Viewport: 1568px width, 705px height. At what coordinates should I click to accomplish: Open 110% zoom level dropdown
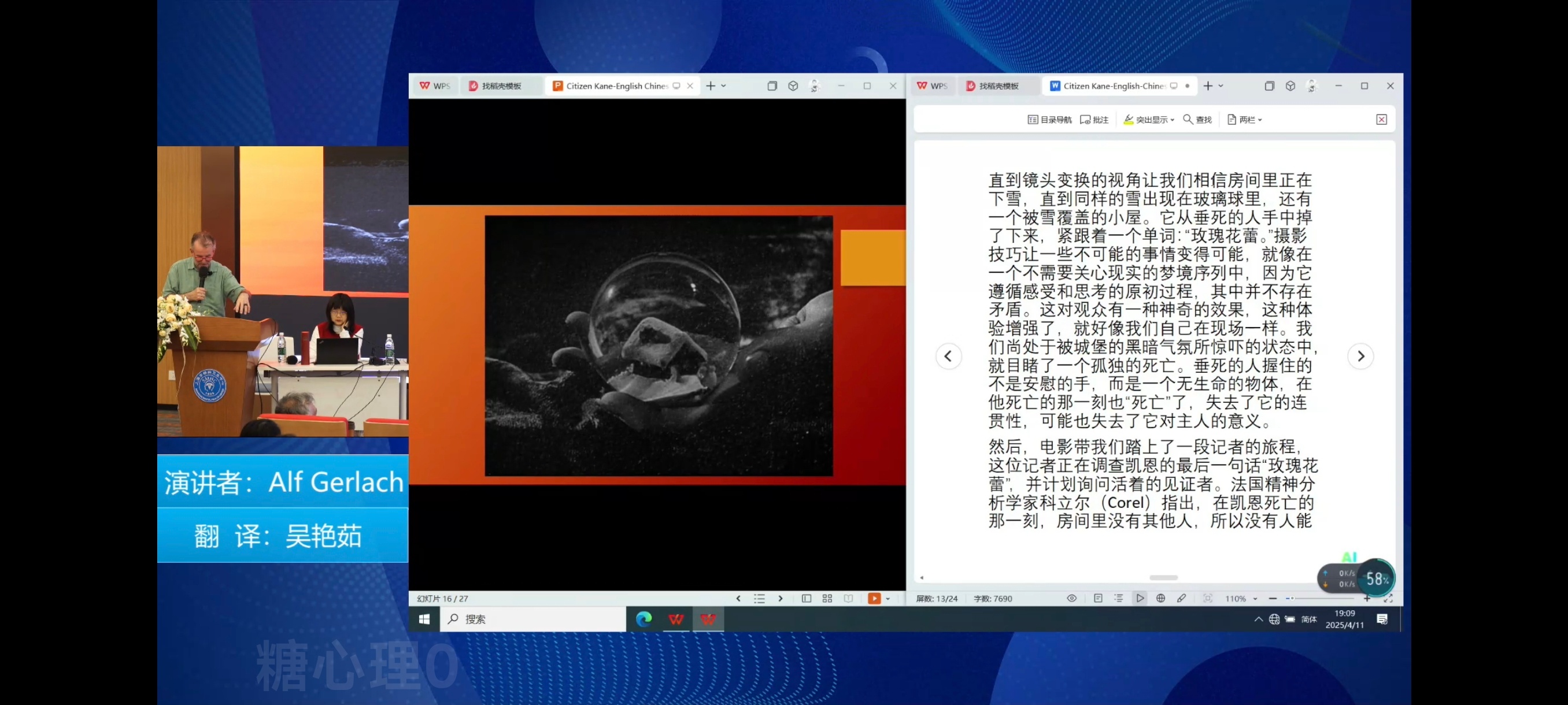pos(1241,599)
